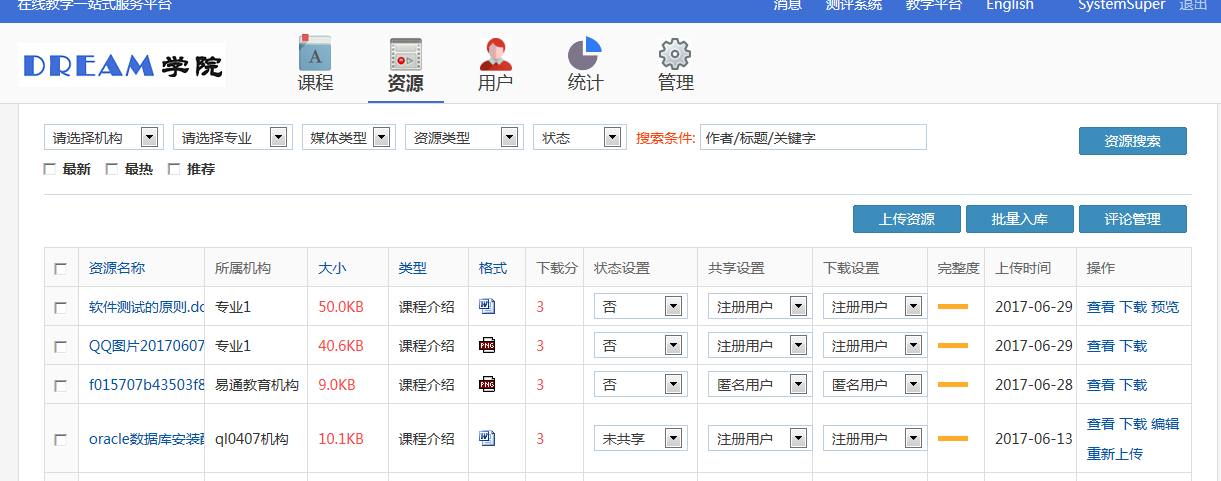The height and width of the screenshot is (481, 1221).
Task: Click 查看 link for QQ图片20170607 row
Action: 1101,346
